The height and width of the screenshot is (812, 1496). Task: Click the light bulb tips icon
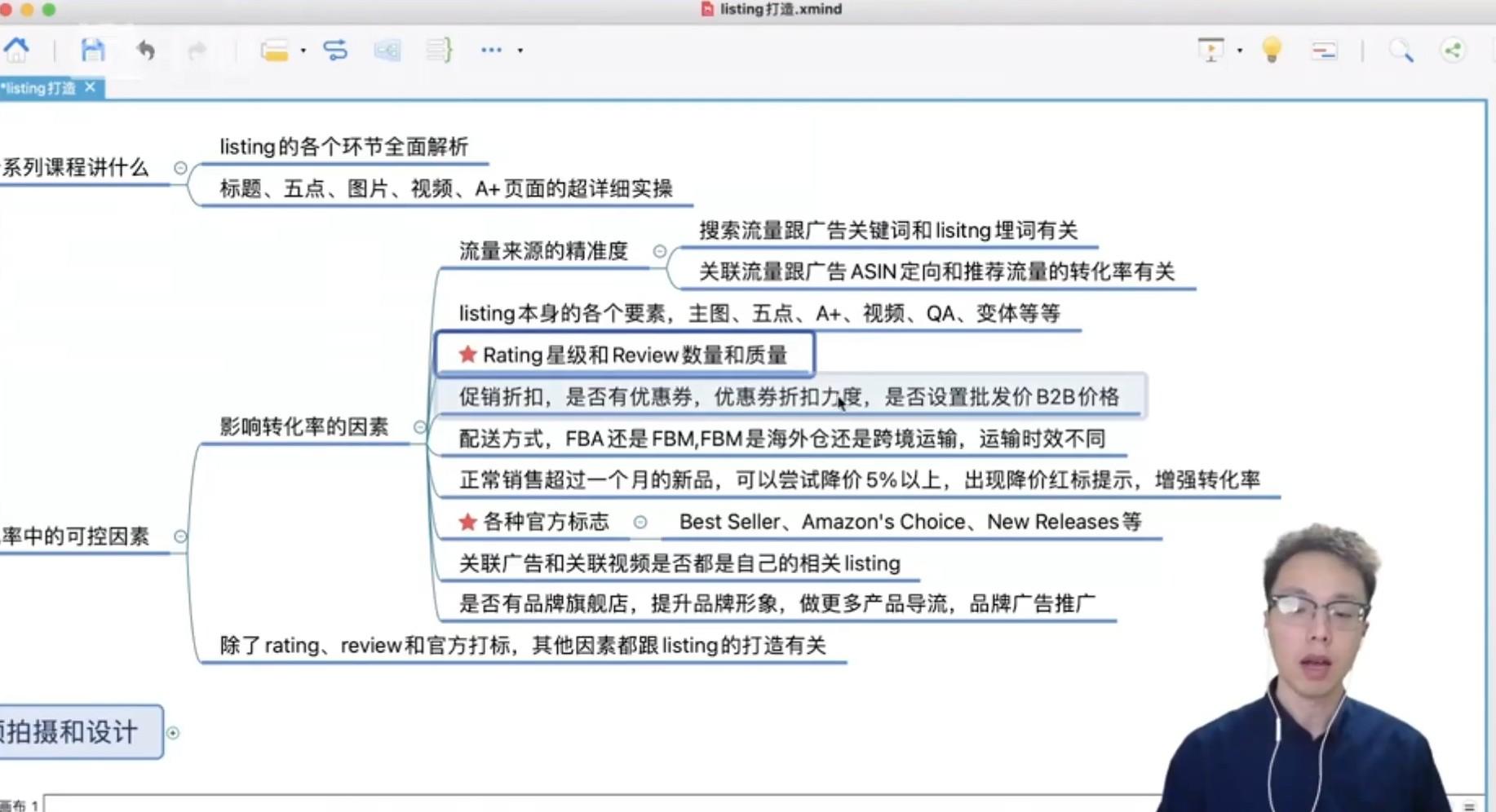[1272, 51]
